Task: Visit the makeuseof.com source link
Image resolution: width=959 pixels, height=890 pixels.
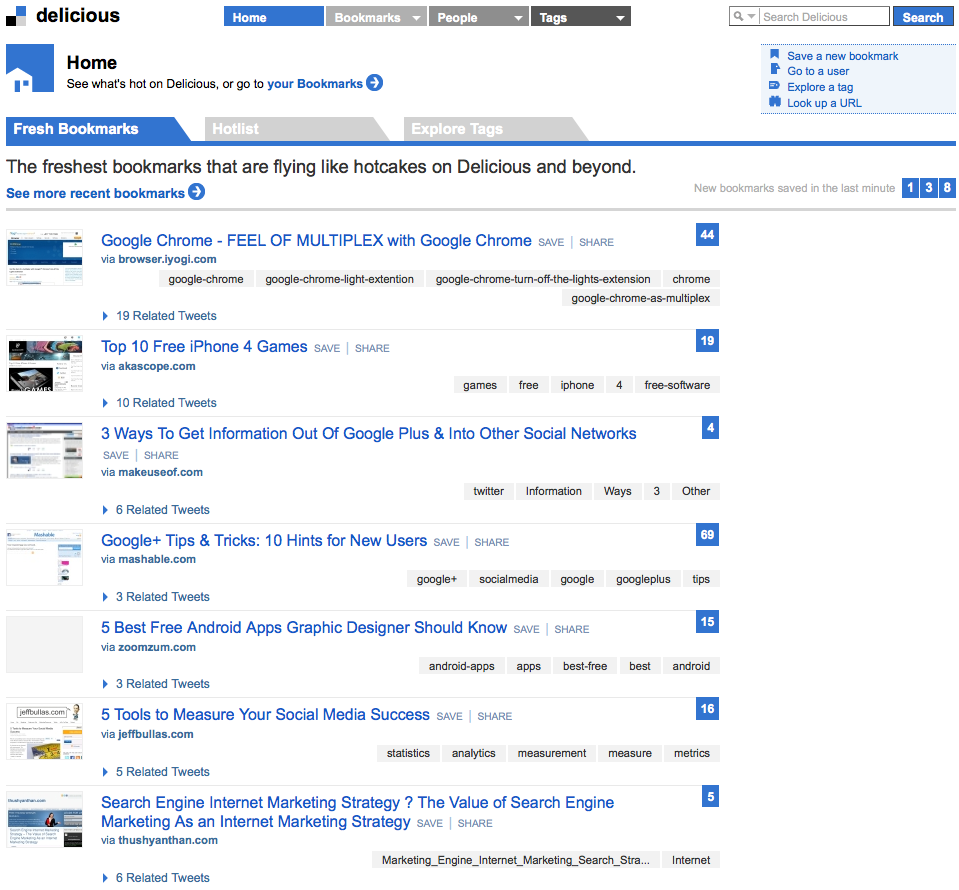Action: pos(160,472)
